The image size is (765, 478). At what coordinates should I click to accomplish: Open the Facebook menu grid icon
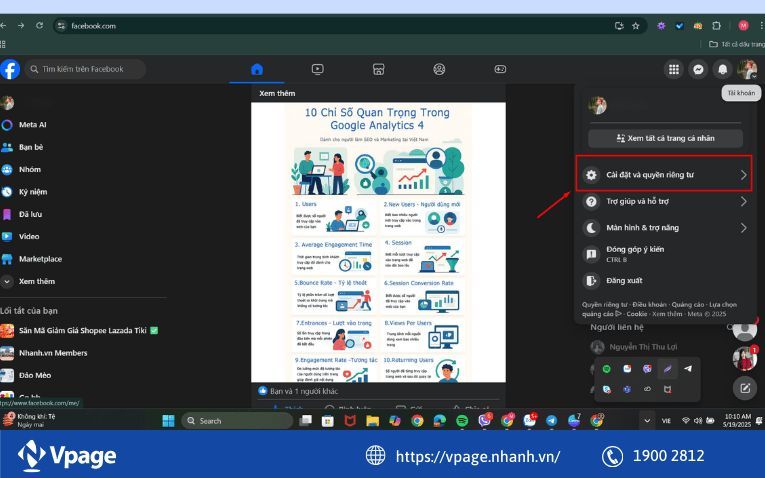pos(674,70)
